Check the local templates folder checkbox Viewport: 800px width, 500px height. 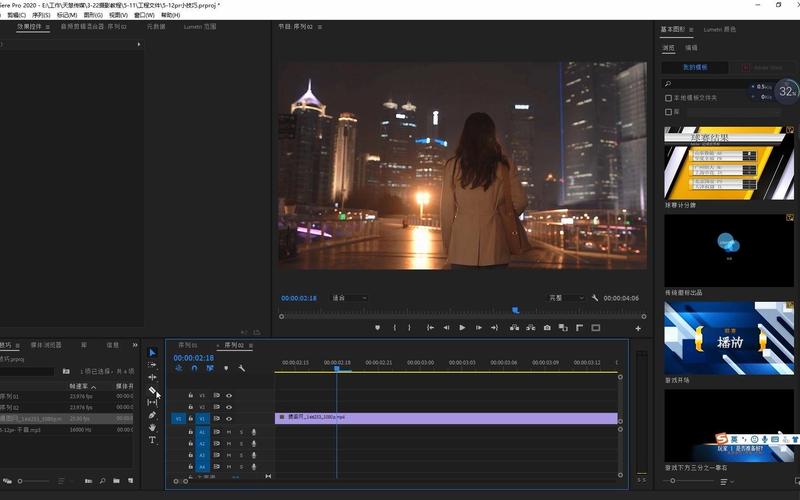tap(668, 97)
